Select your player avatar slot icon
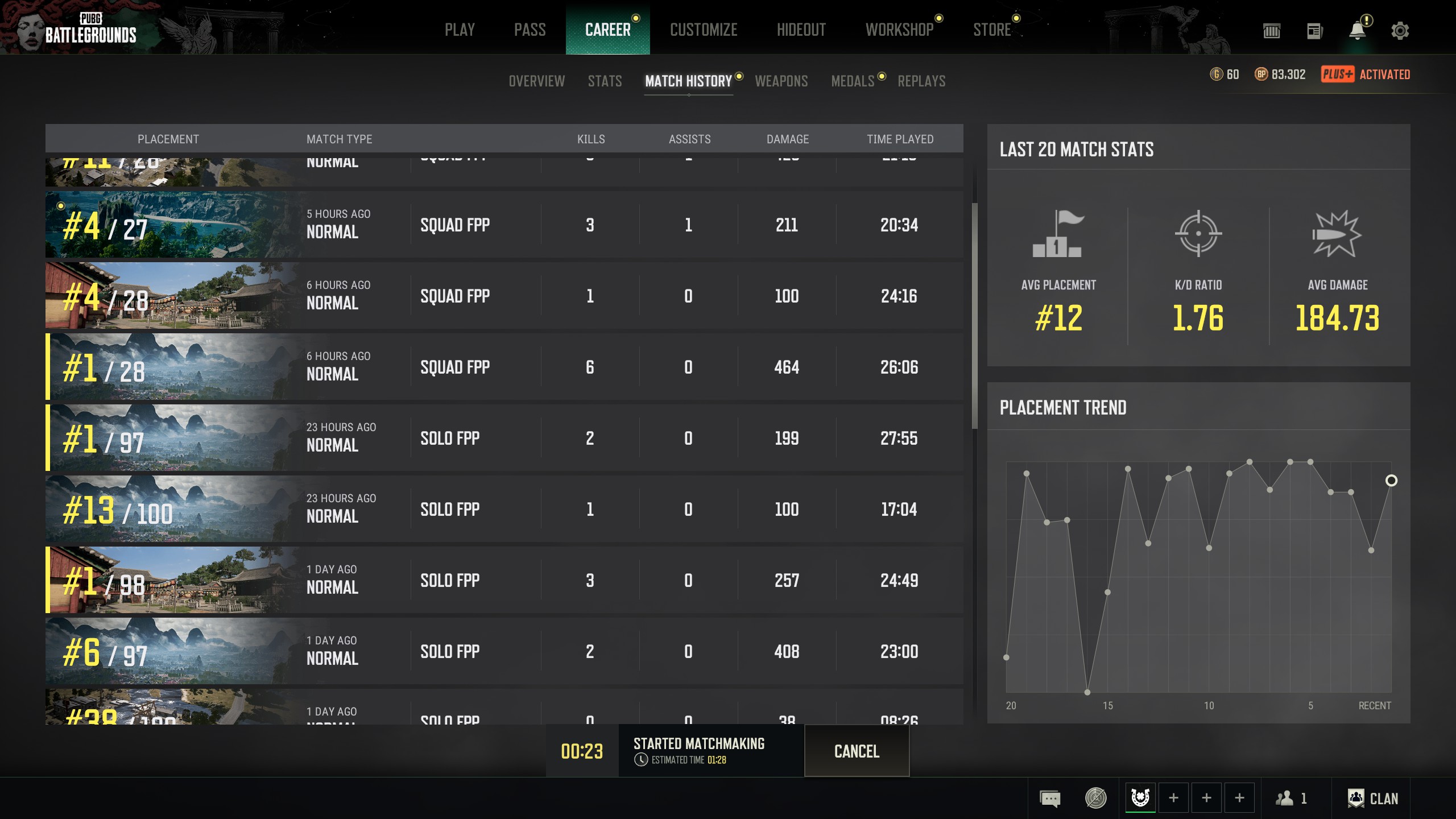 (1140, 798)
